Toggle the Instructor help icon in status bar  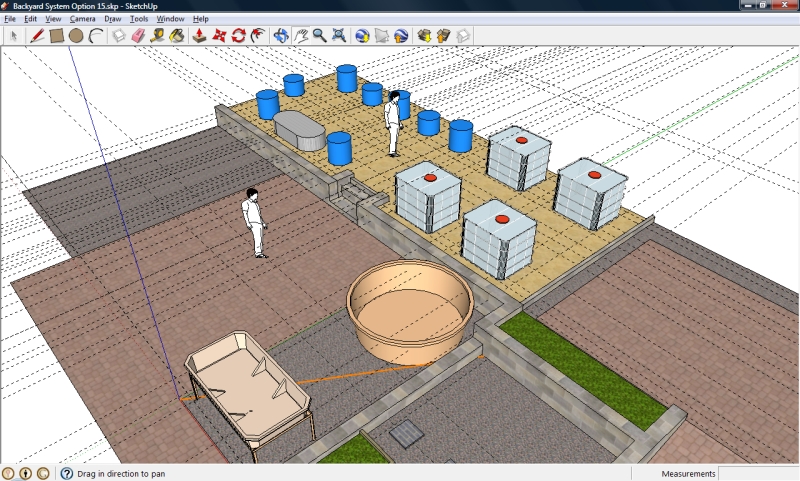[67, 473]
